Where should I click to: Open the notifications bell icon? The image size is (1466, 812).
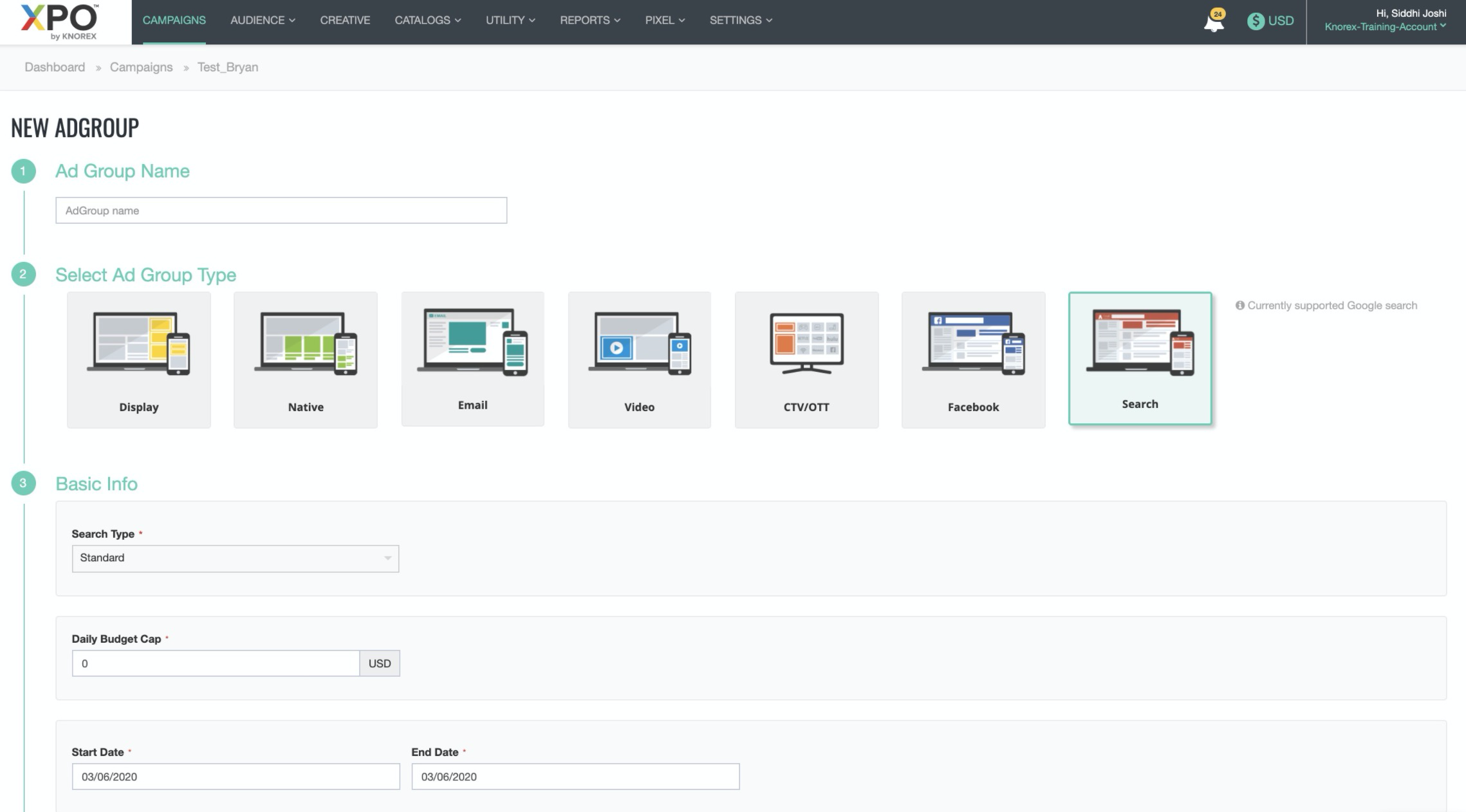[1213, 21]
